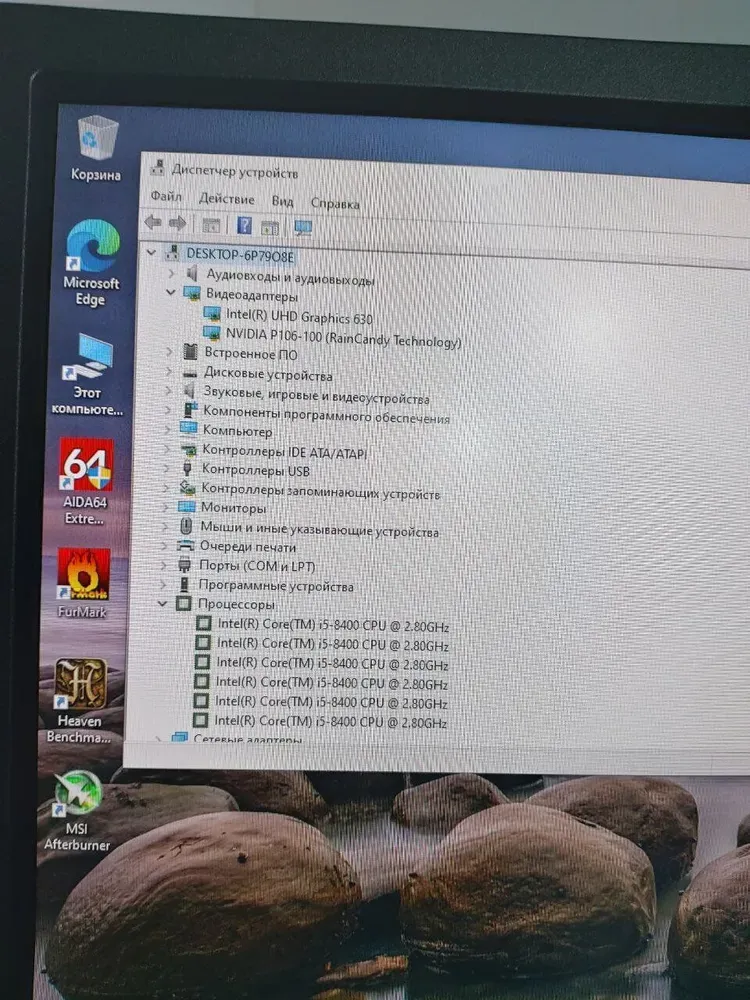
Task: Expand the Дисковые устройства category
Action: [x=169, y=373]
